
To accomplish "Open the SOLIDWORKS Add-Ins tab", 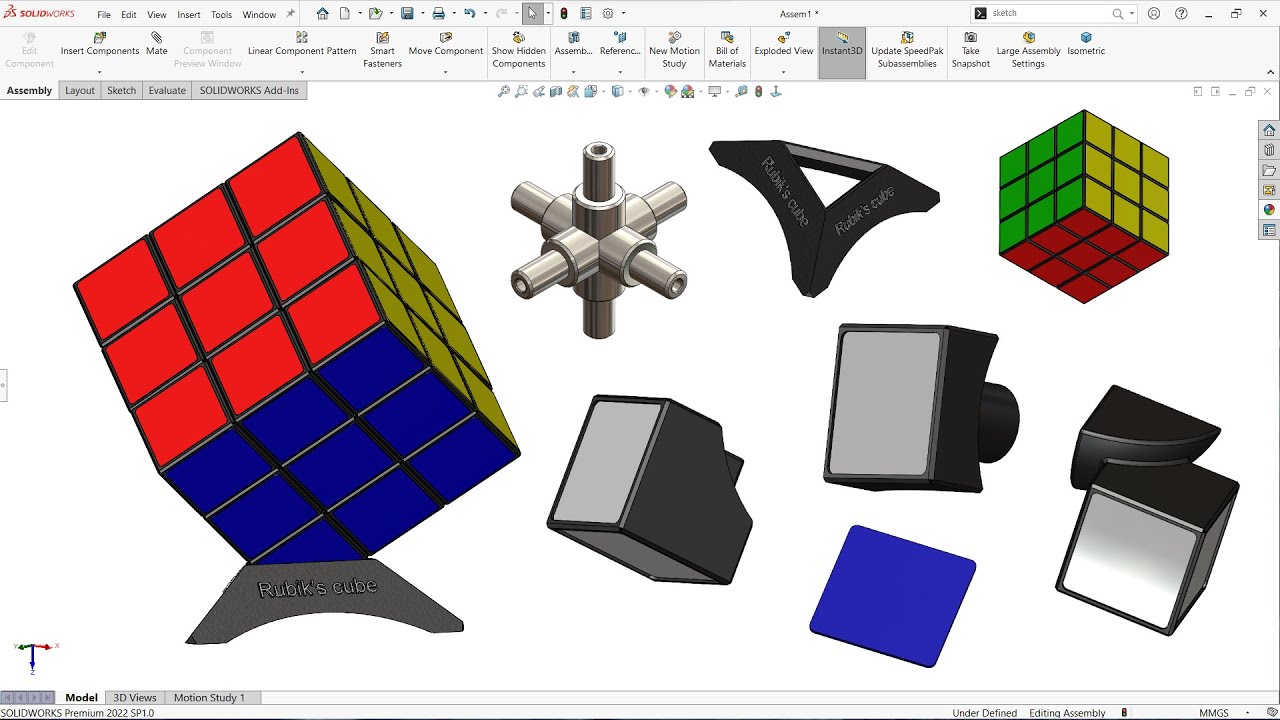I will (x=249, y=90).
